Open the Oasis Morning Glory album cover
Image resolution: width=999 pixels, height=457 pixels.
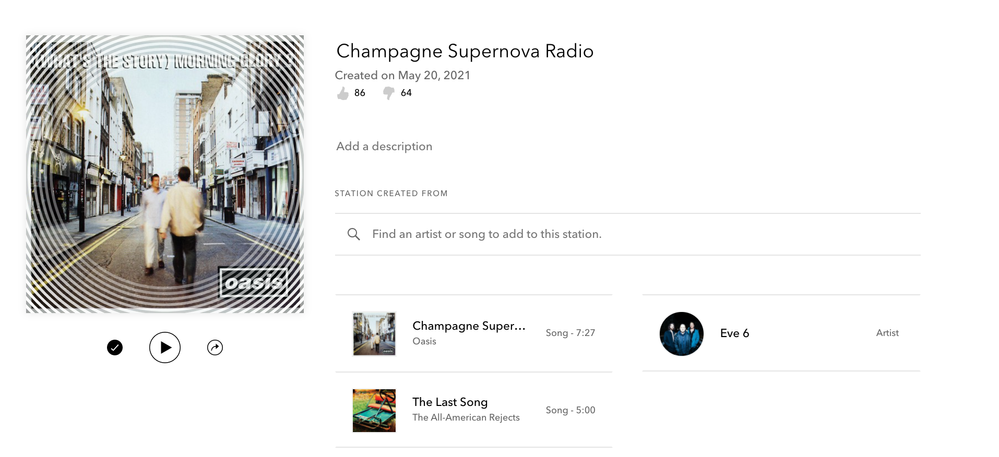[165, 174]
